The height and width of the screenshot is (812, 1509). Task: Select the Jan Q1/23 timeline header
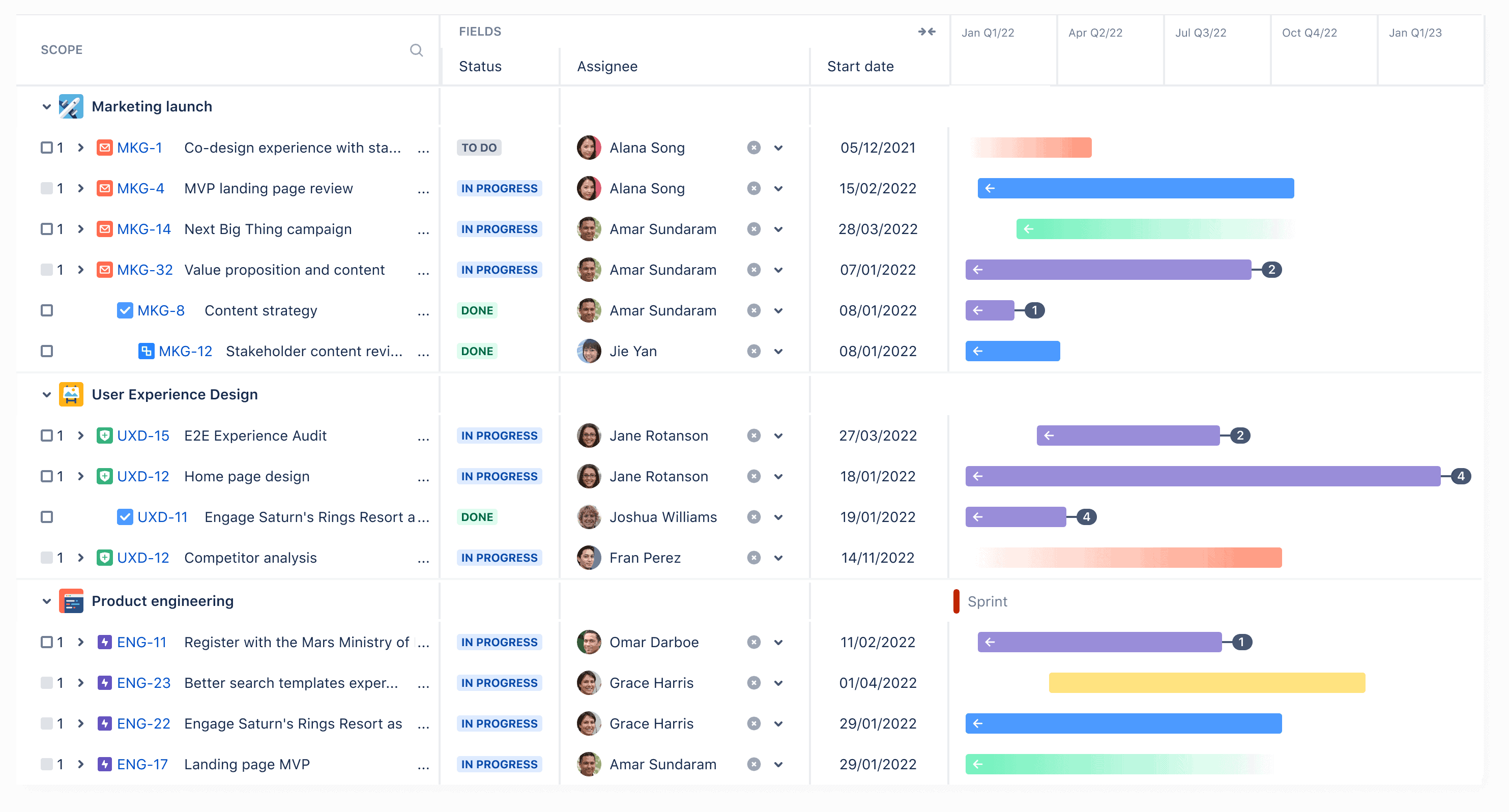1416,33
